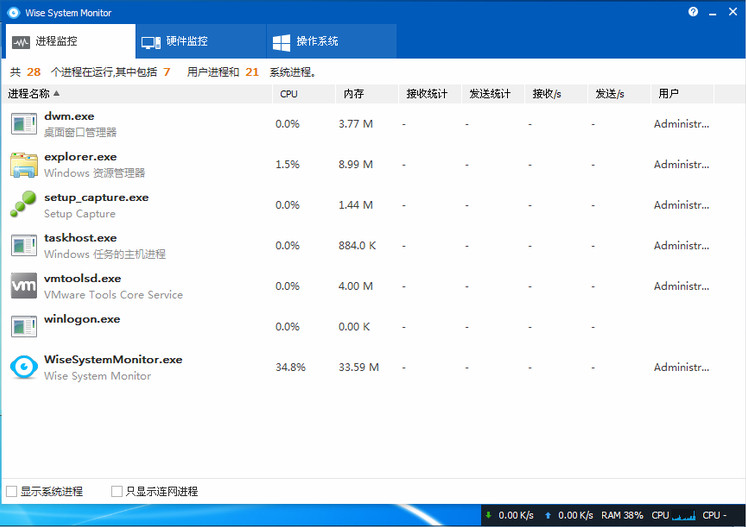
Task: Sort by 用户 column header
Action: pos(682,94)
